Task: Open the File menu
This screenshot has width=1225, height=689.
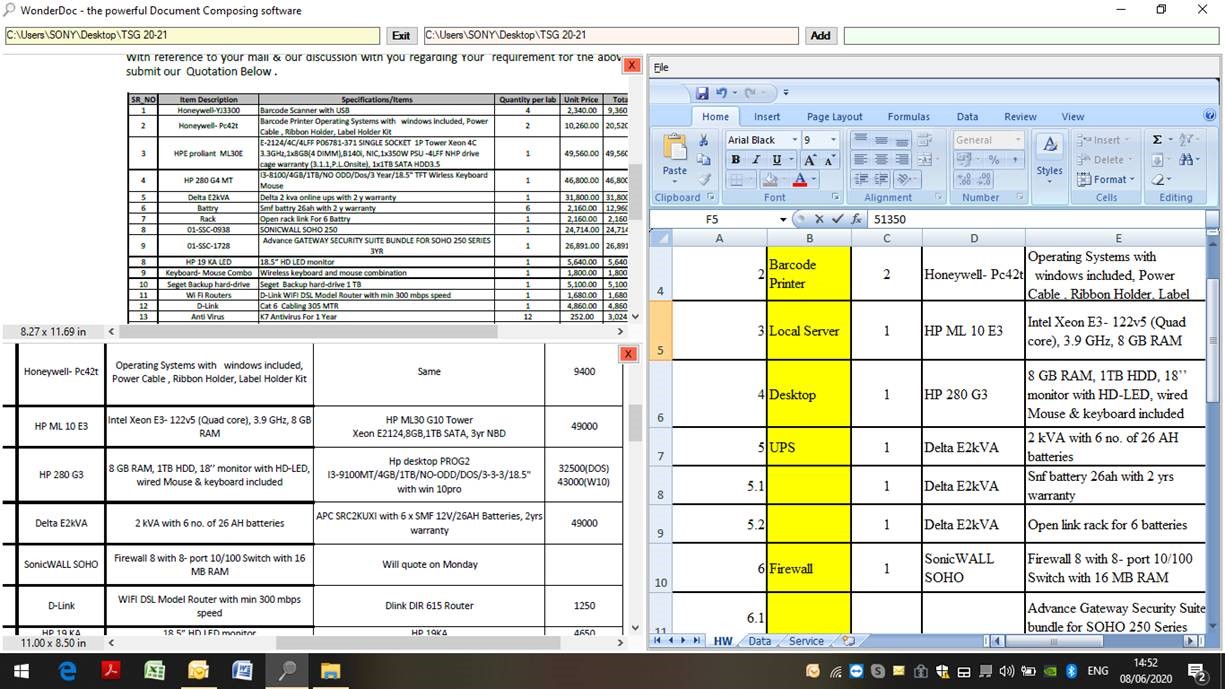Action: [x=661, y=68]
